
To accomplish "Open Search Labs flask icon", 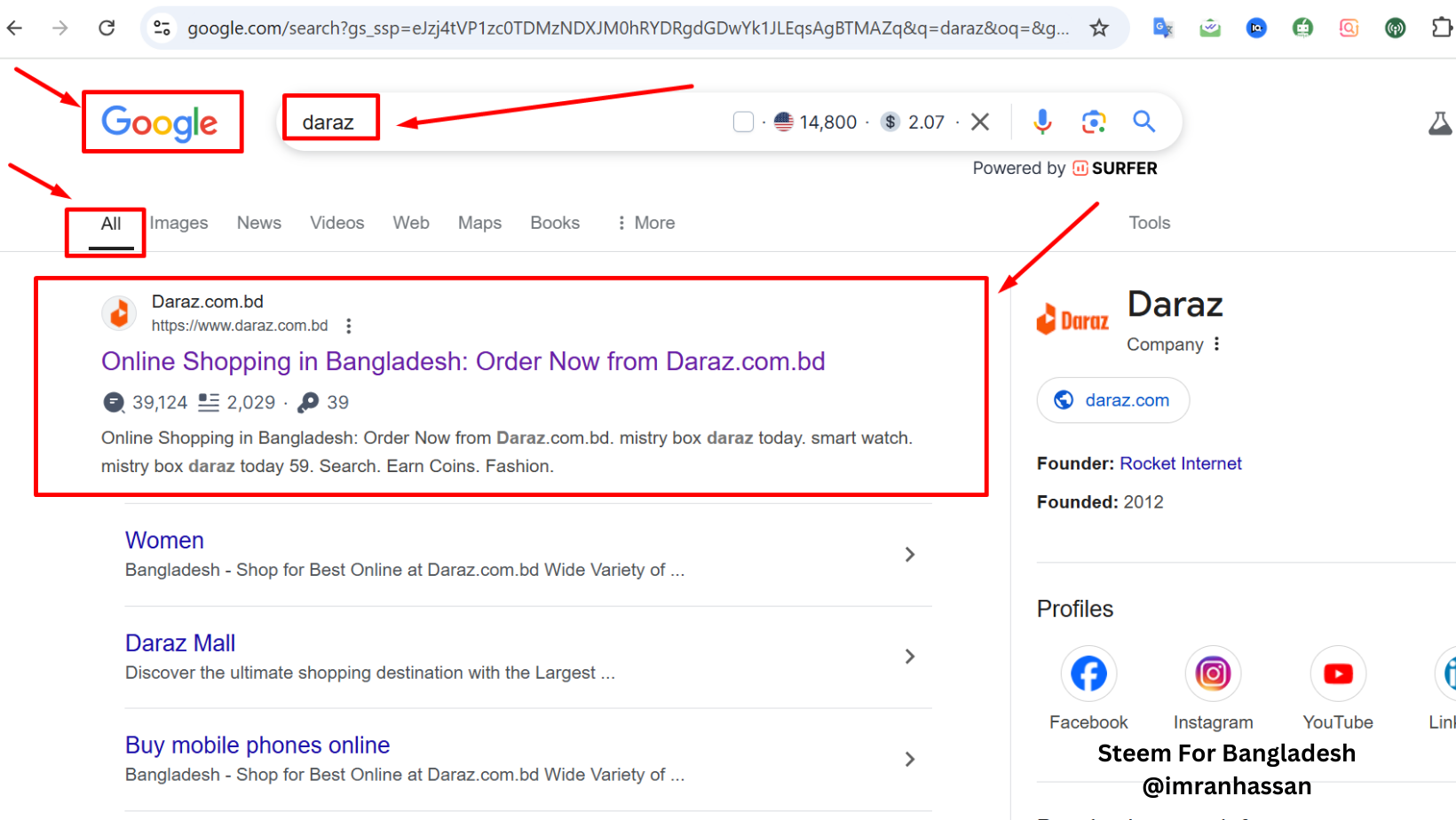I will coord(1440,123).
